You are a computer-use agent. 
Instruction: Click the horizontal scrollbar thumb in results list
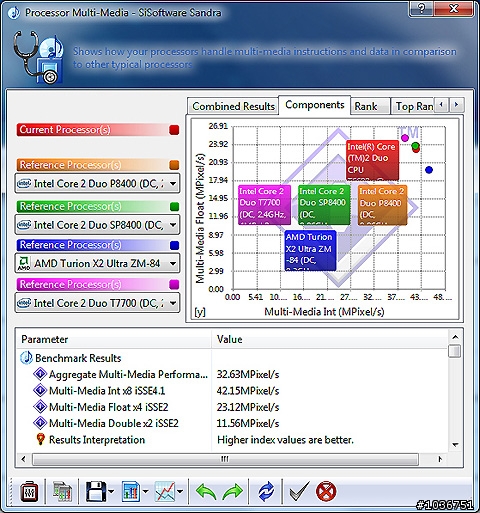click(225, 459)
